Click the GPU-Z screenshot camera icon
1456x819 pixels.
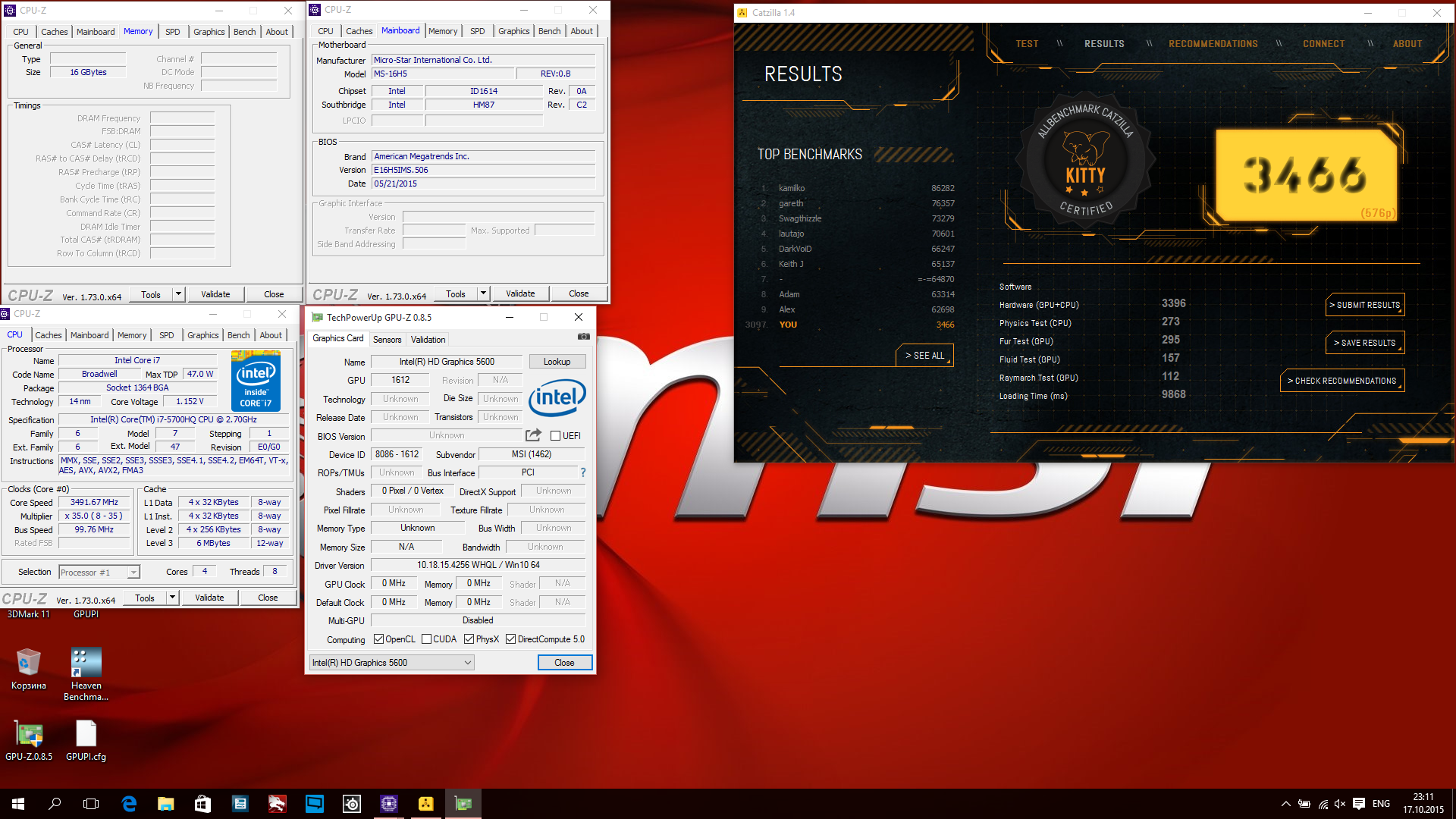point(583,337)
